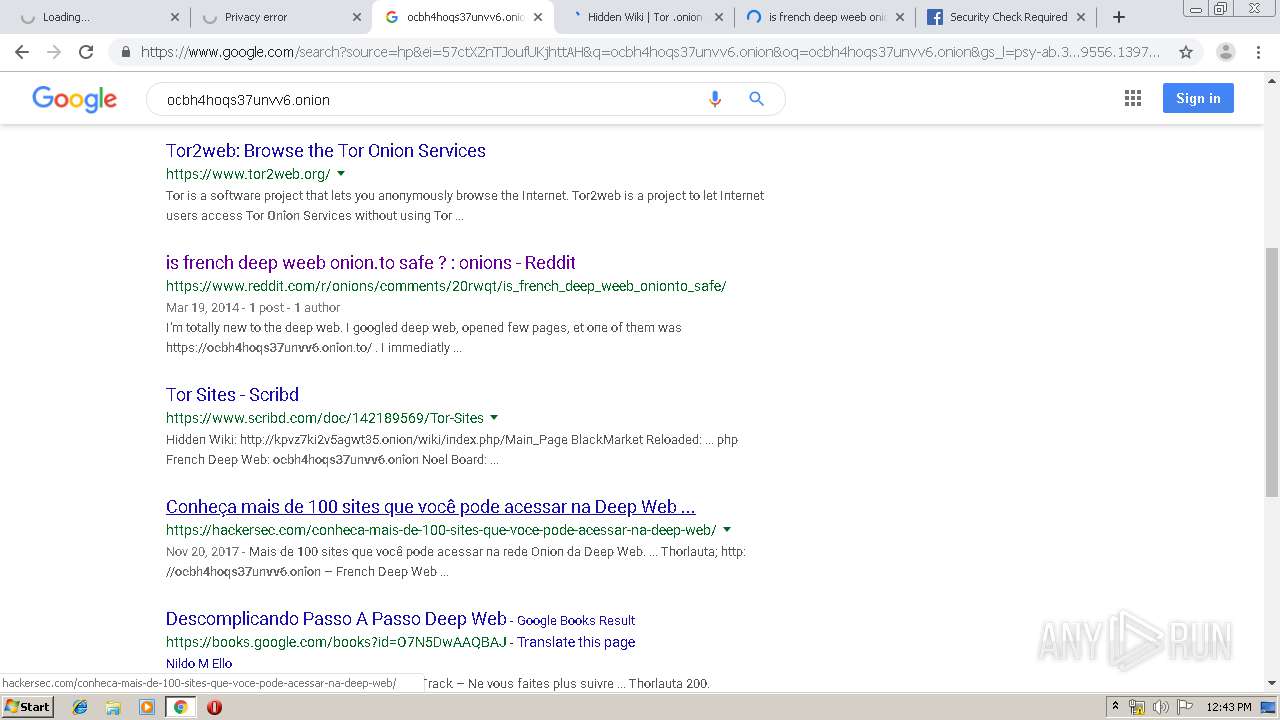Switch to the is french deep web tab
Image resolution: width=1280 pixels, height=720 pixels.
point(825,17)
